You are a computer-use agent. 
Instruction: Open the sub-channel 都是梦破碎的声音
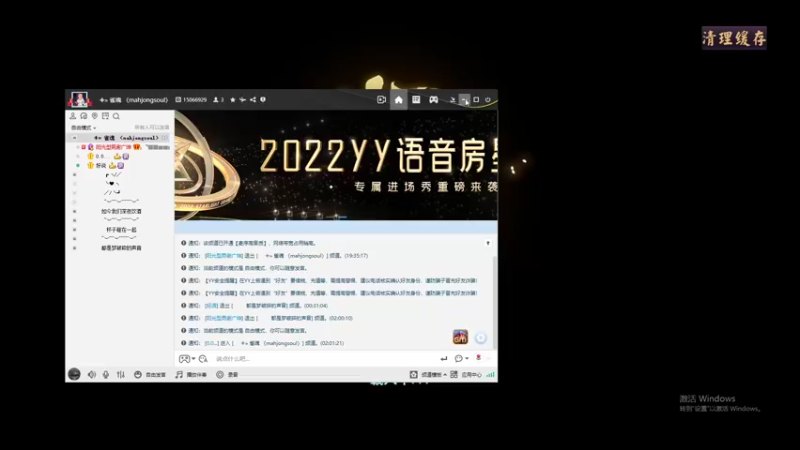pos(121,248)
